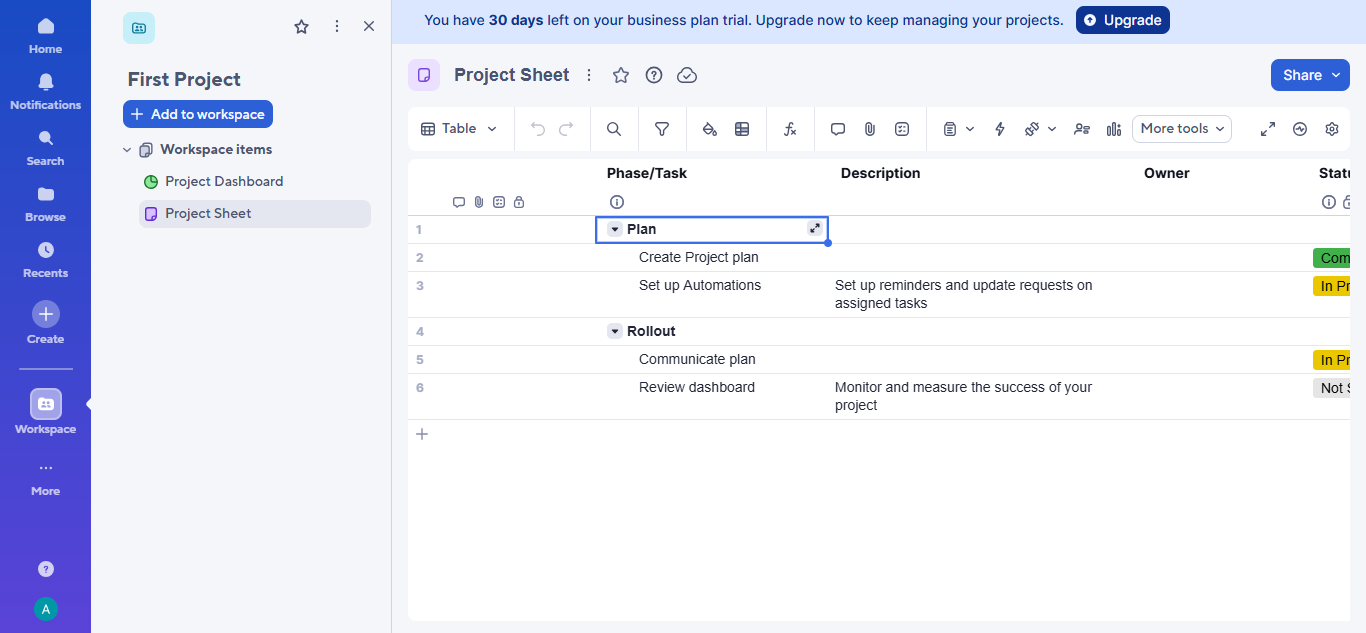
Task: Select the Review dashboard cell
Action: [x=713, y=397]
